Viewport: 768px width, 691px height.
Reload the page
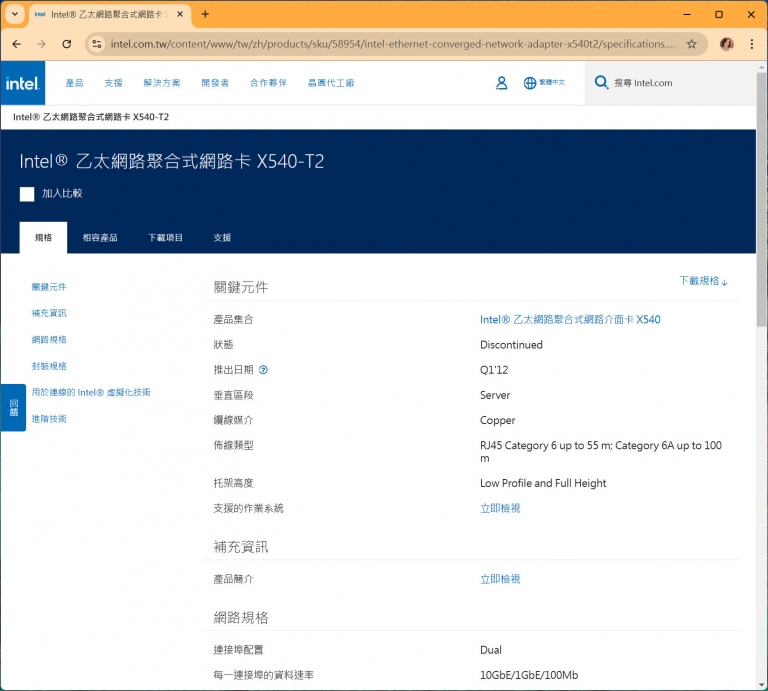(x=67, y=44)
